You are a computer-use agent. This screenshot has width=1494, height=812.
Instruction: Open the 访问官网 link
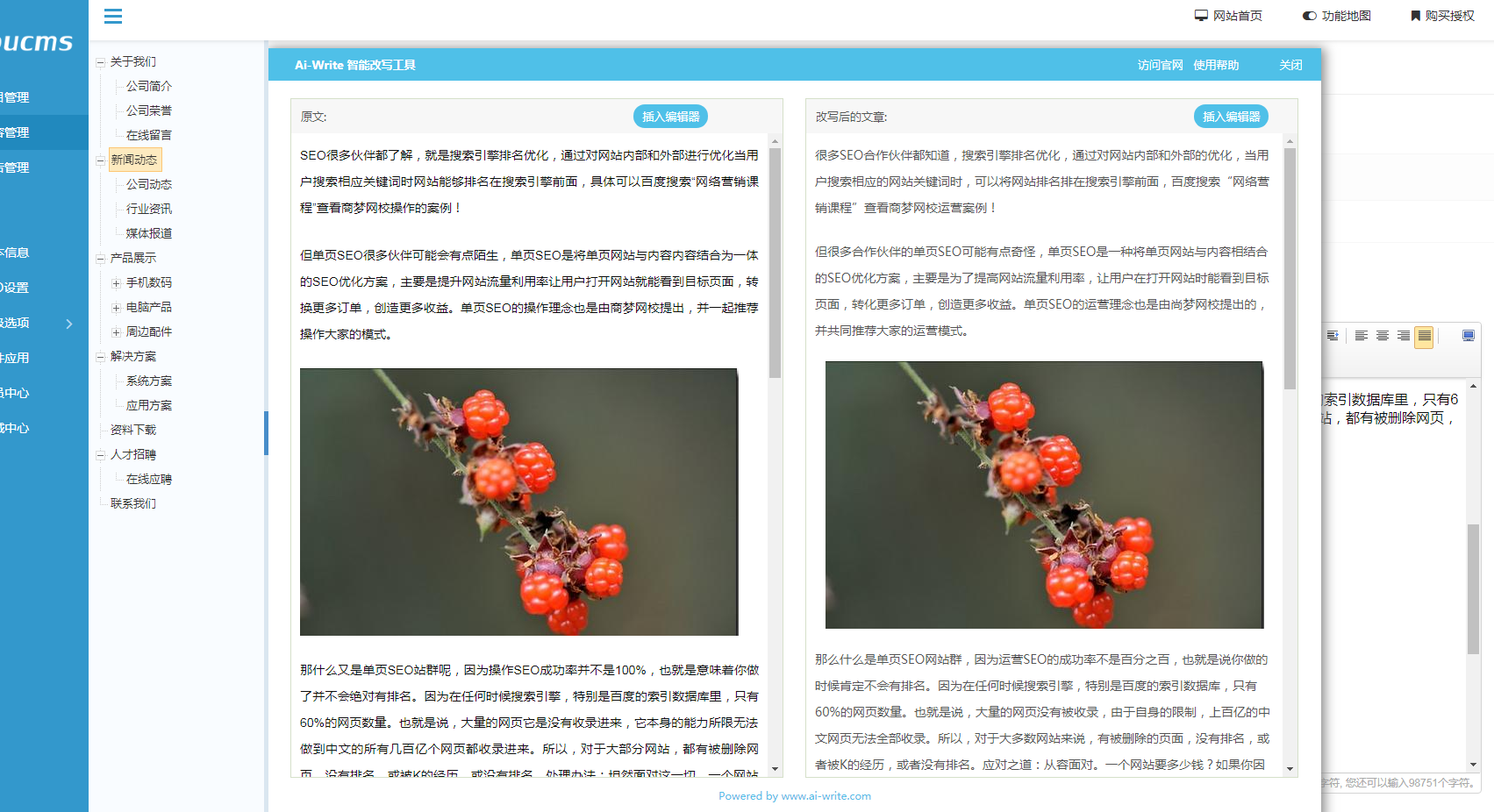pyautogui.click(x=1158, y=64)
